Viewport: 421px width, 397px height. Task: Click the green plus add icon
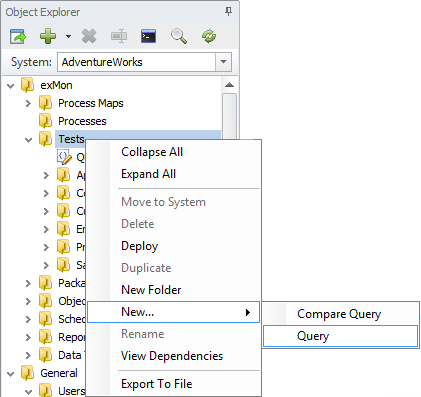tap(48, 36)
